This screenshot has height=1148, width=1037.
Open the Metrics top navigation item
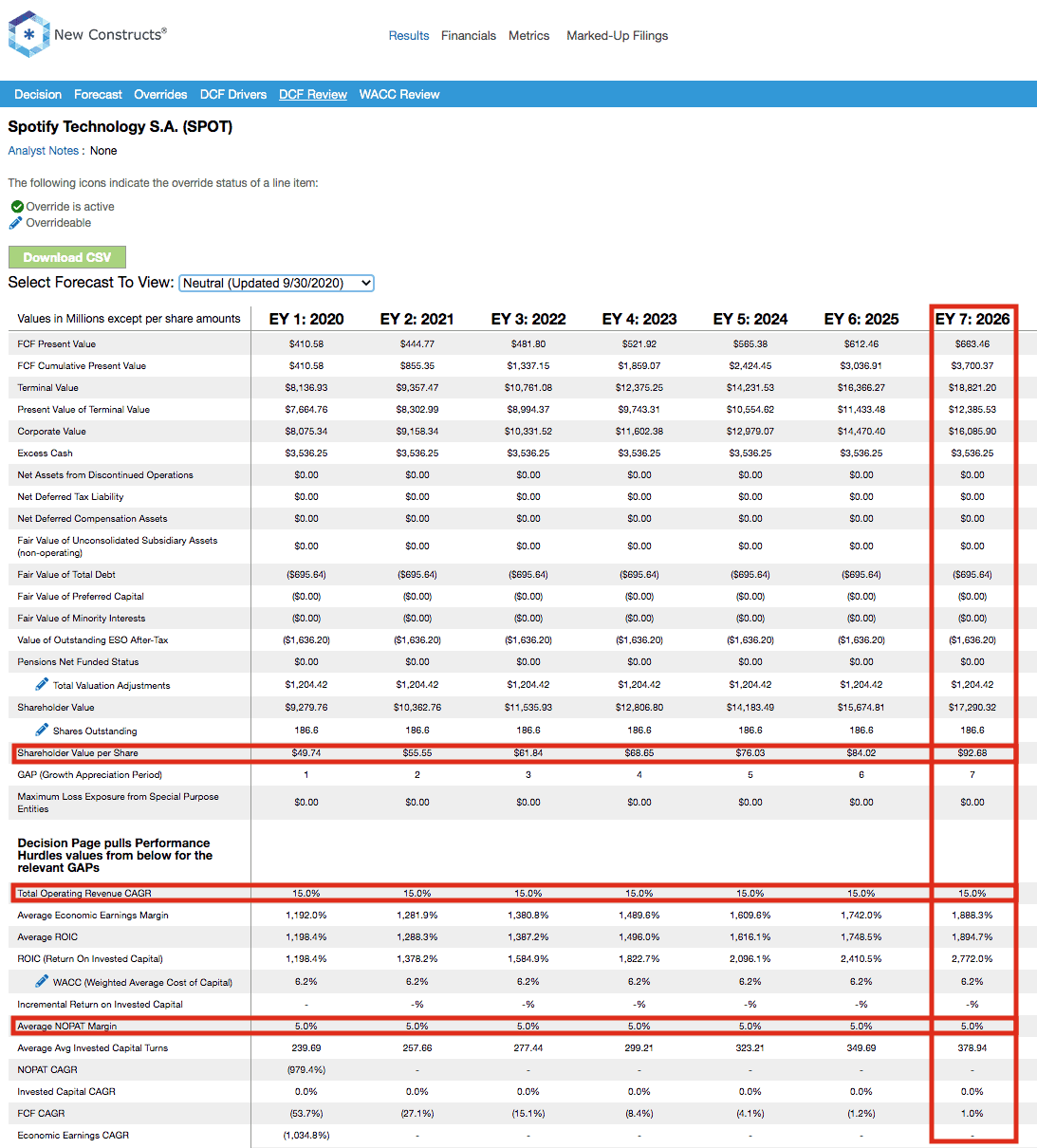point(528,36)
